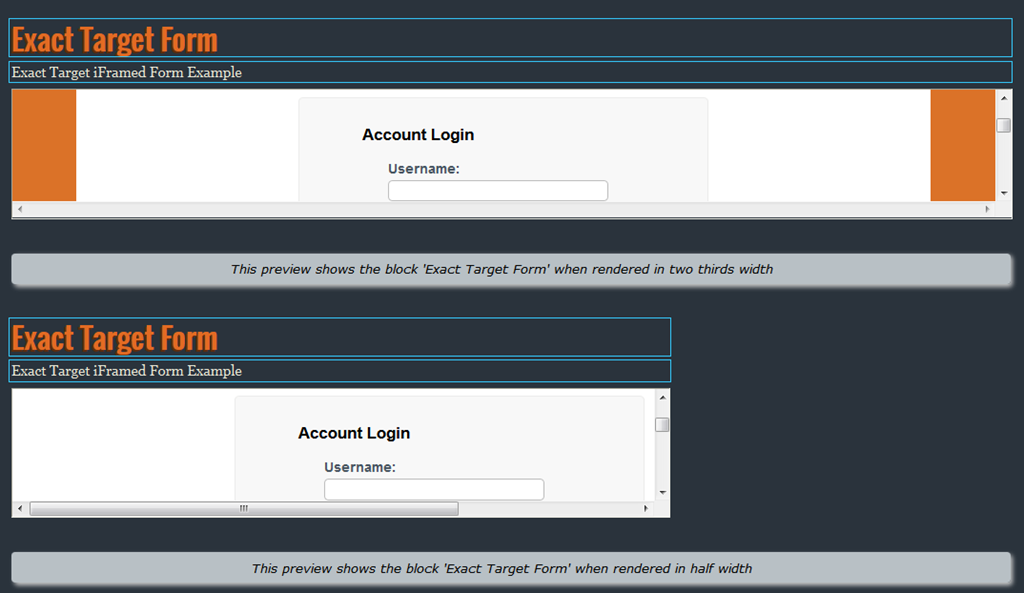Click 'Account Login' heading in half width form

coord(354,433)
